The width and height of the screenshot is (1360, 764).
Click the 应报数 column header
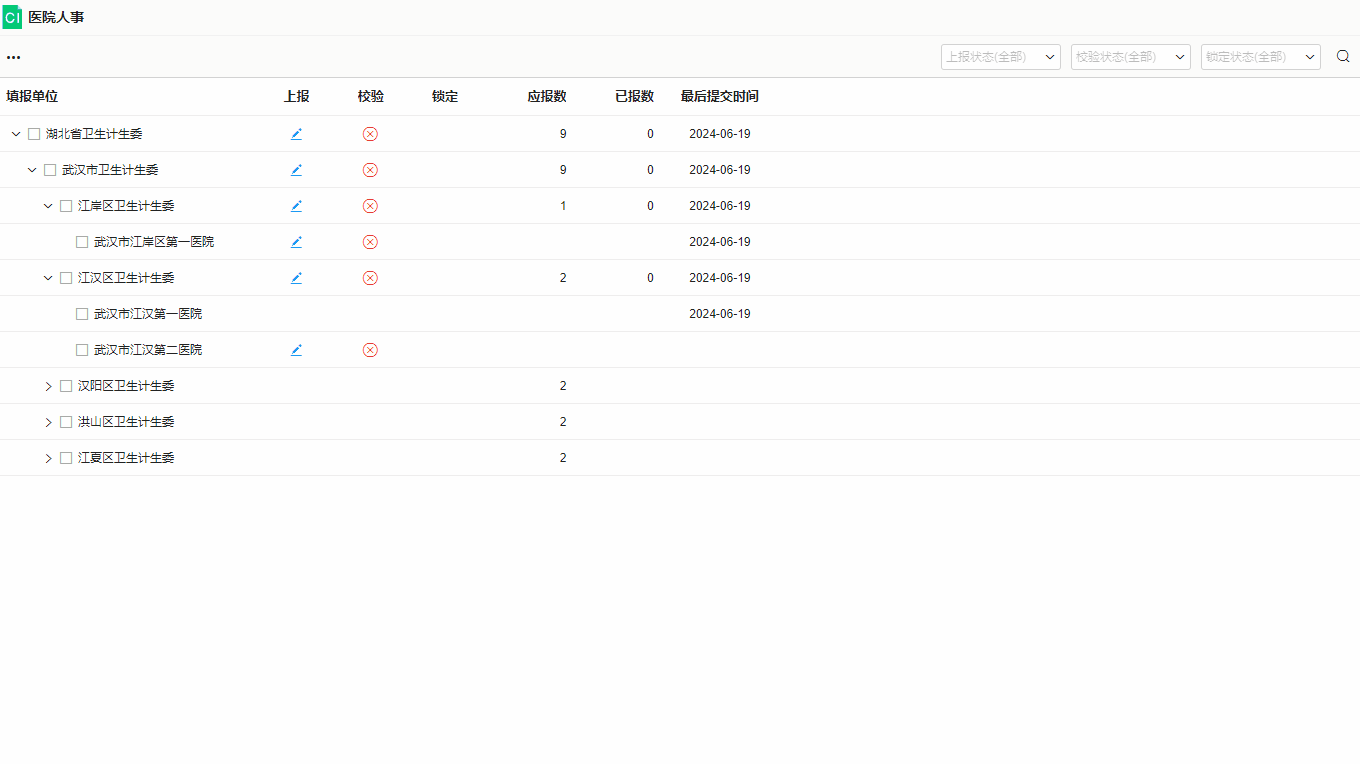(547, 97)
